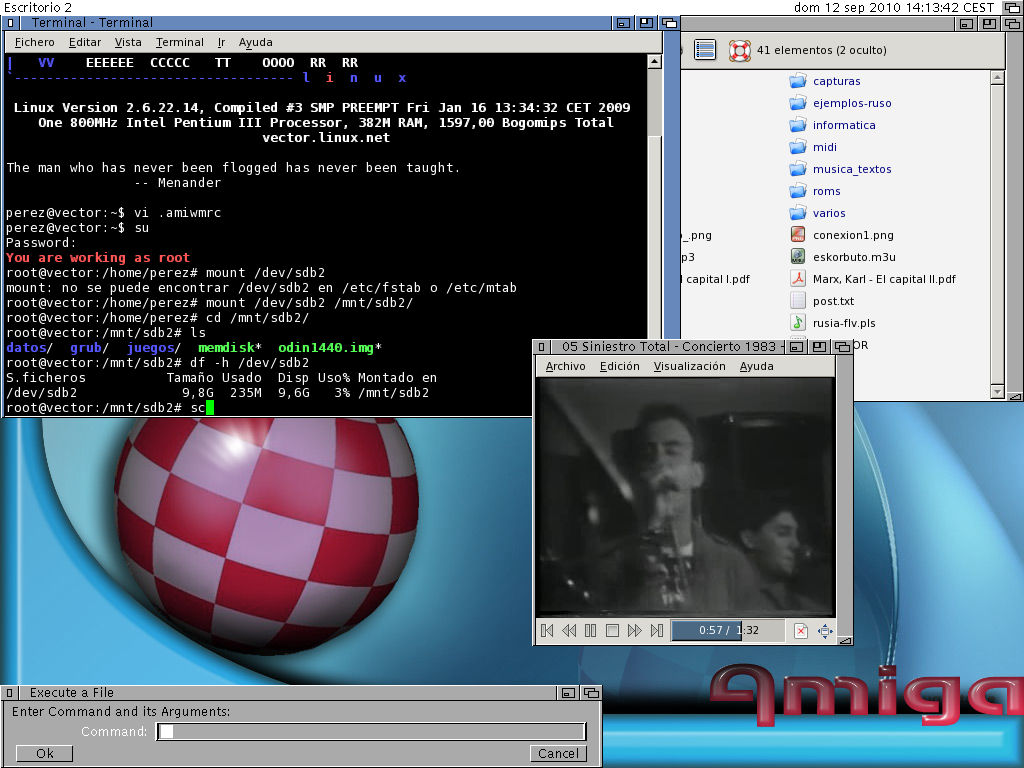Click the Terminal window close gadget

click(x=10, y=23)
